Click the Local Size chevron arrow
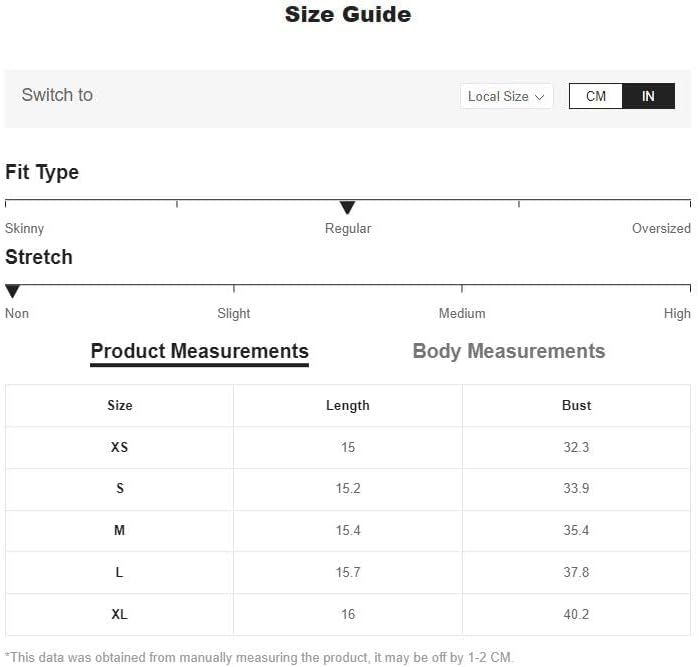 tap(540, 97)
